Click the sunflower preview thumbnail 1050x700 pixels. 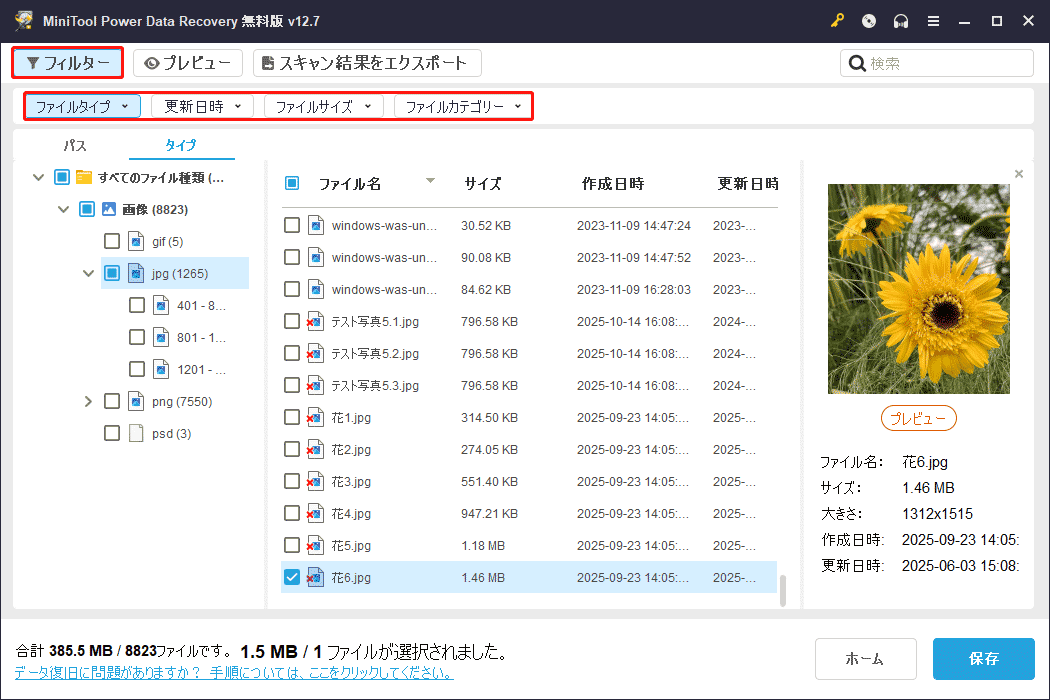(918, 288)
